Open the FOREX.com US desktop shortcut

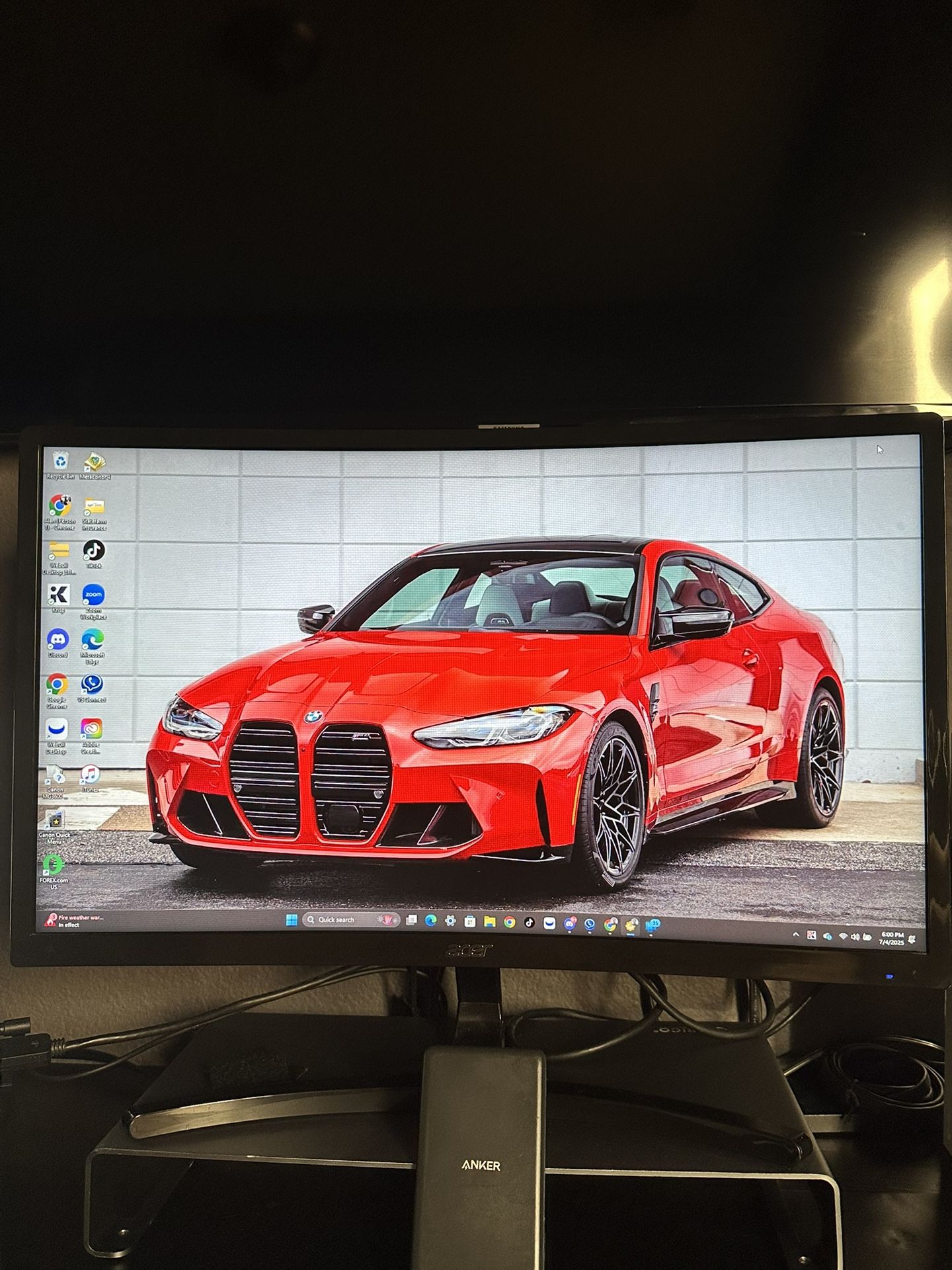pyautogui.click(x=54, y=872)
